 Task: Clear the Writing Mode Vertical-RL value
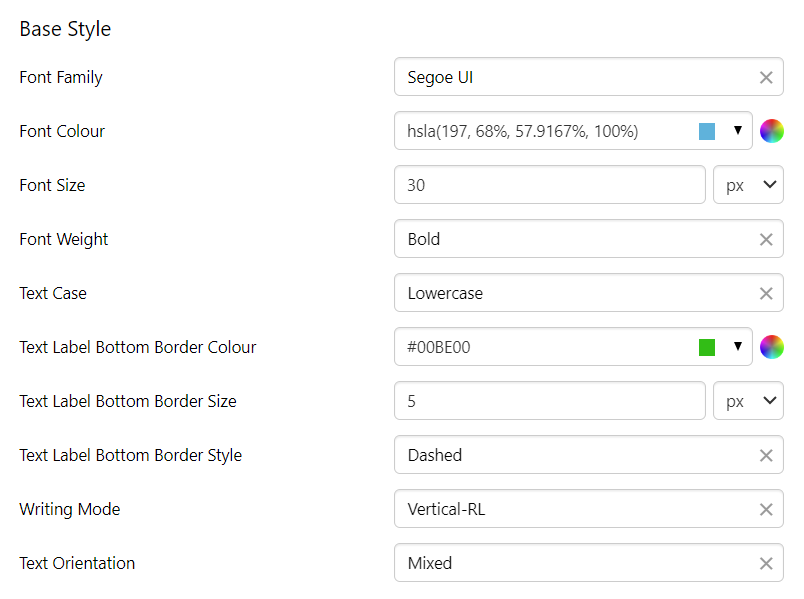[766, 509]
